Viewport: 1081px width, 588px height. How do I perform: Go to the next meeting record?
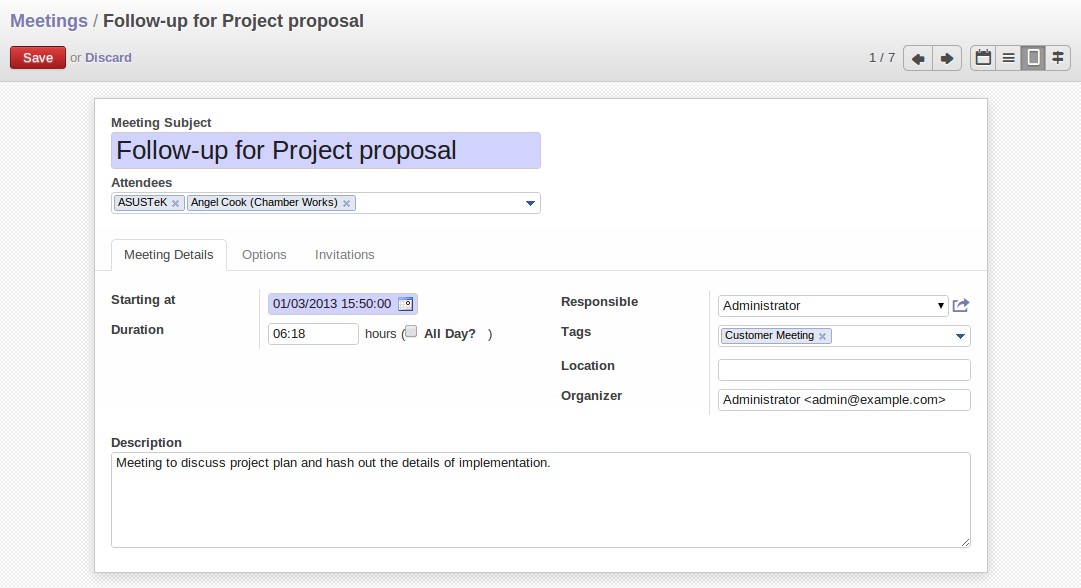coord(947,58)
